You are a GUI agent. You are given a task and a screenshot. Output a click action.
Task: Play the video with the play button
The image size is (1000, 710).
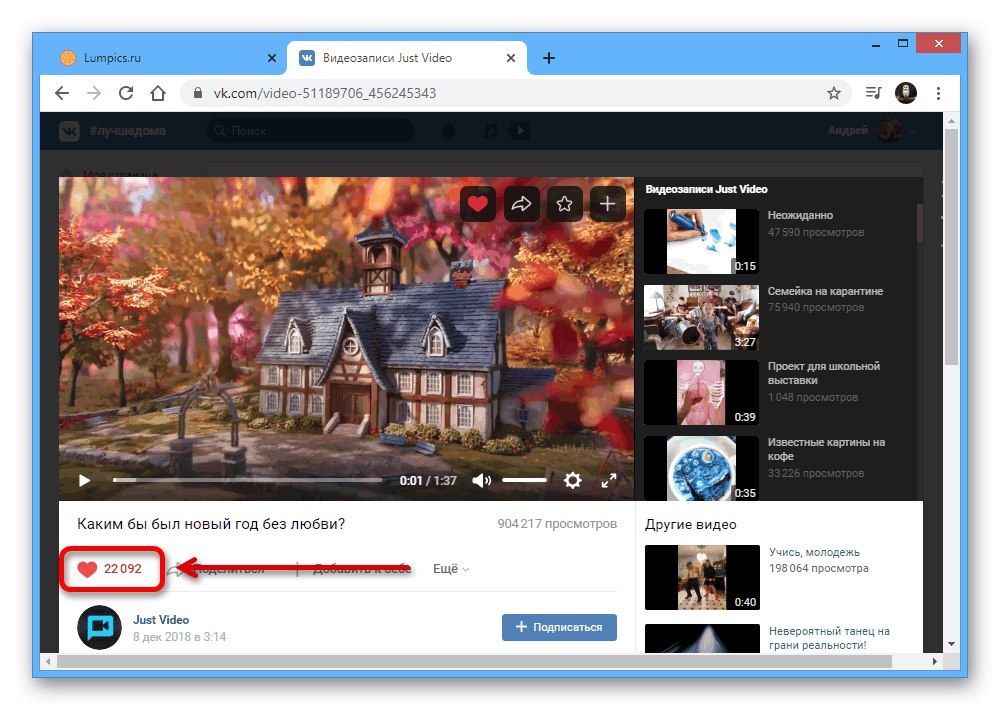(84, 480)
